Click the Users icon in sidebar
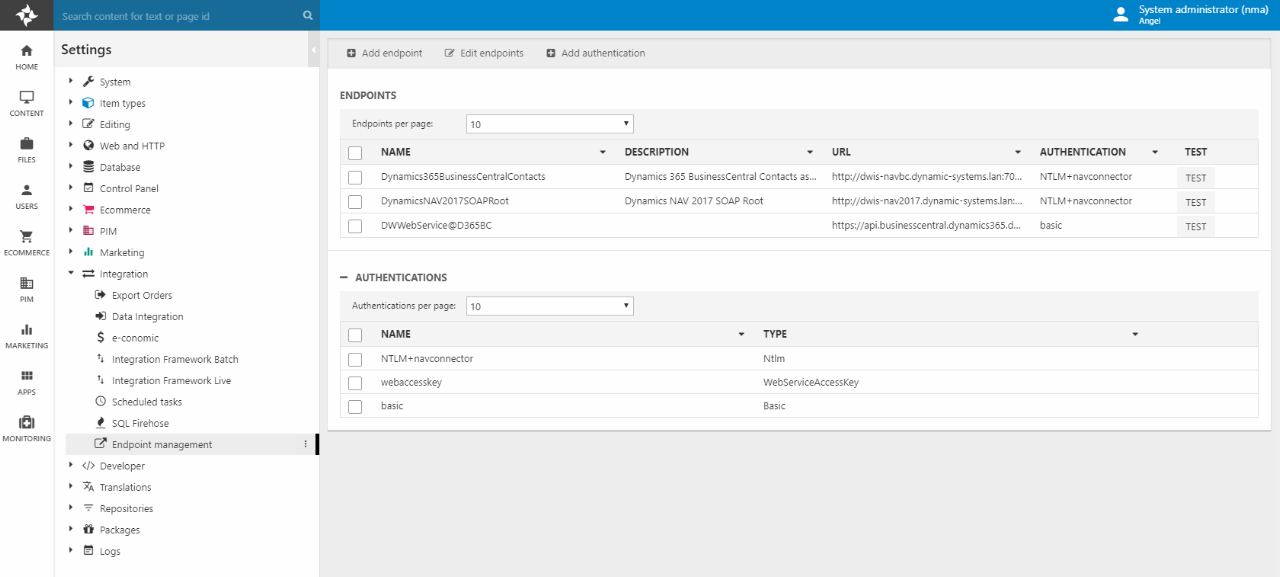 [27, 190]
